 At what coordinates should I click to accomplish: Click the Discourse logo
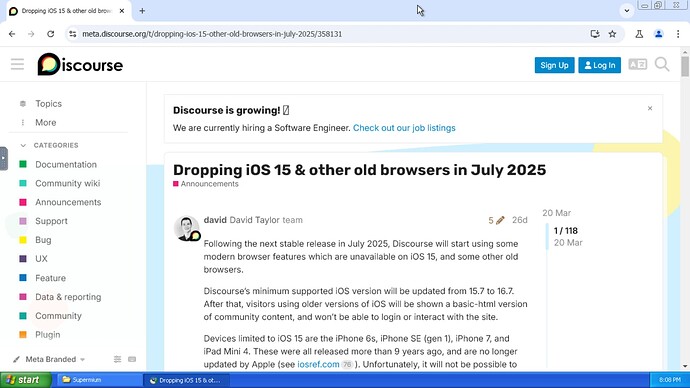80,65
